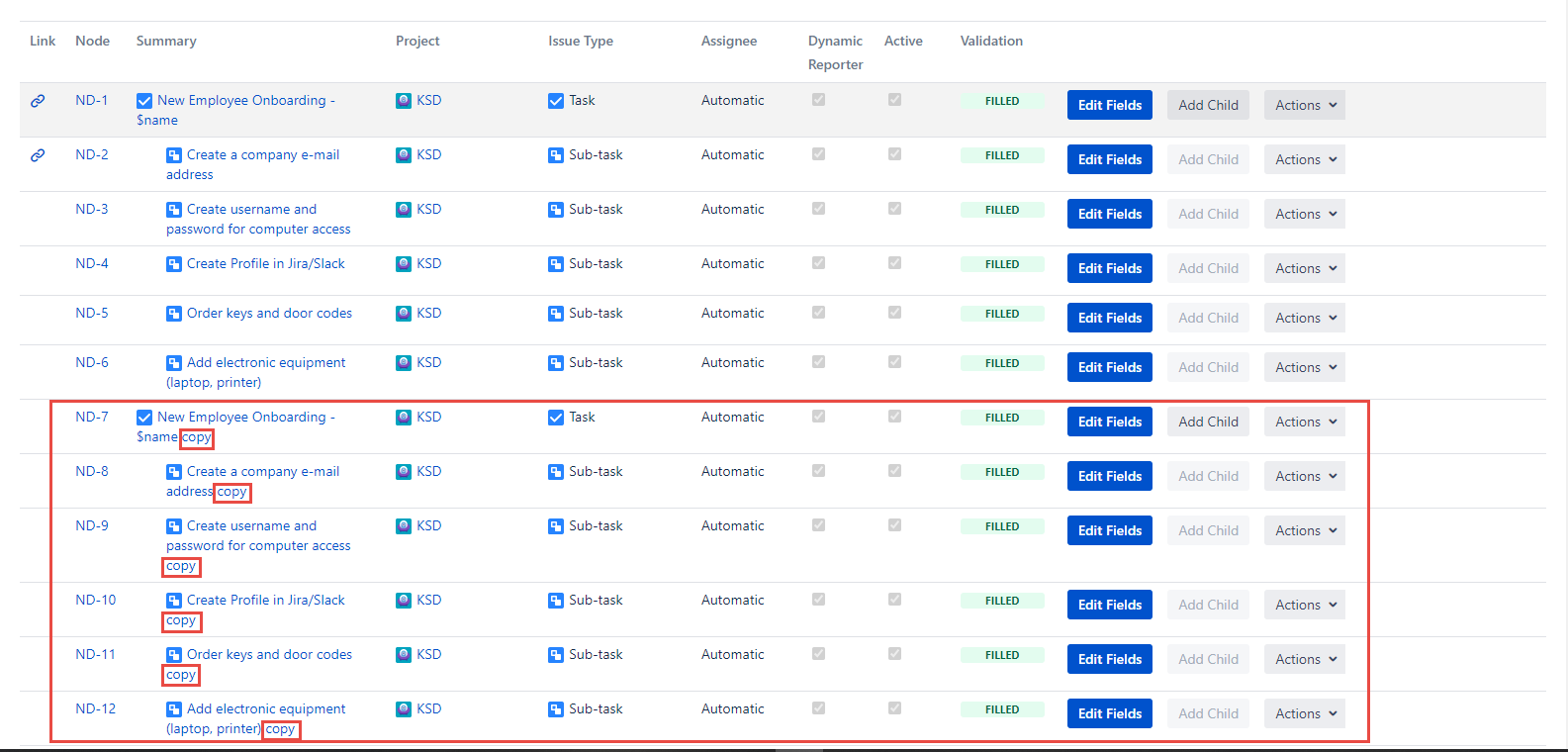
Task: Click the task icon beside the ND-1 summary
Action: coord(144,101)
